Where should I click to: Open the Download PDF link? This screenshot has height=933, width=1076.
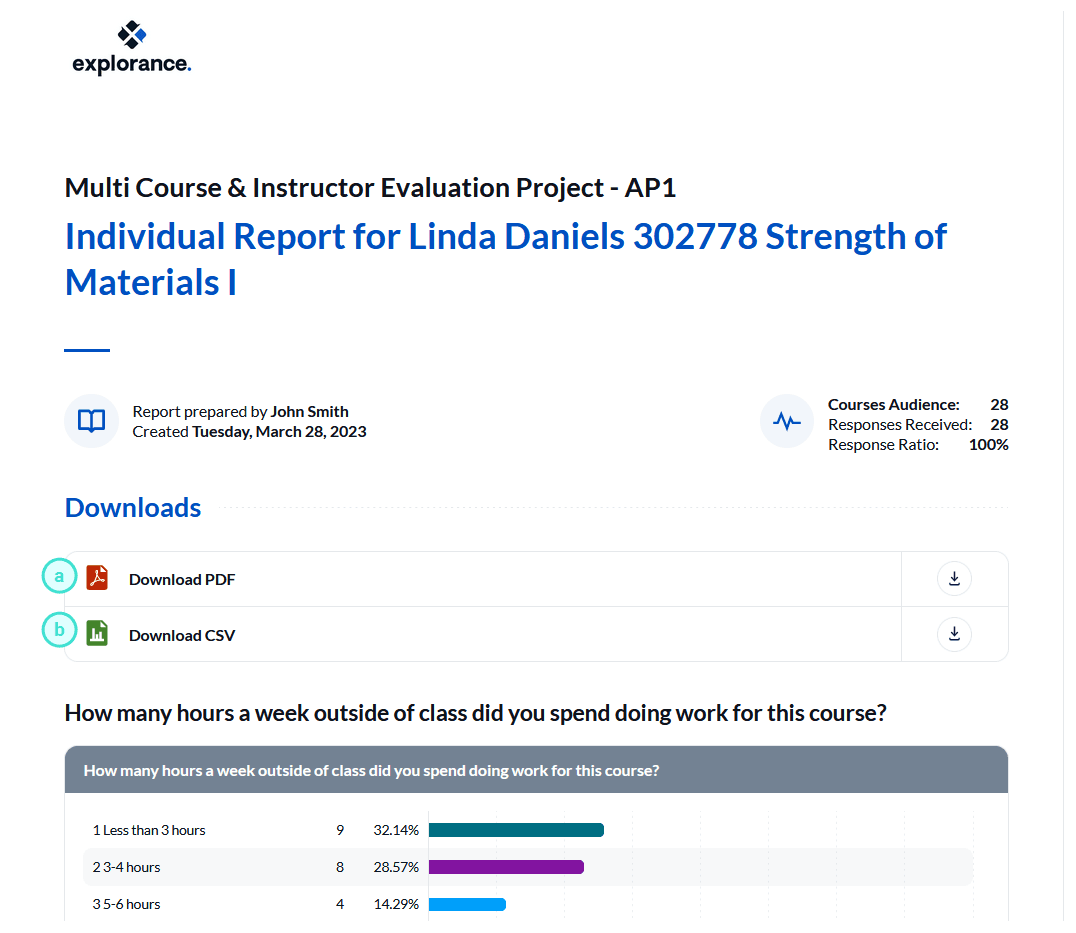182,580
